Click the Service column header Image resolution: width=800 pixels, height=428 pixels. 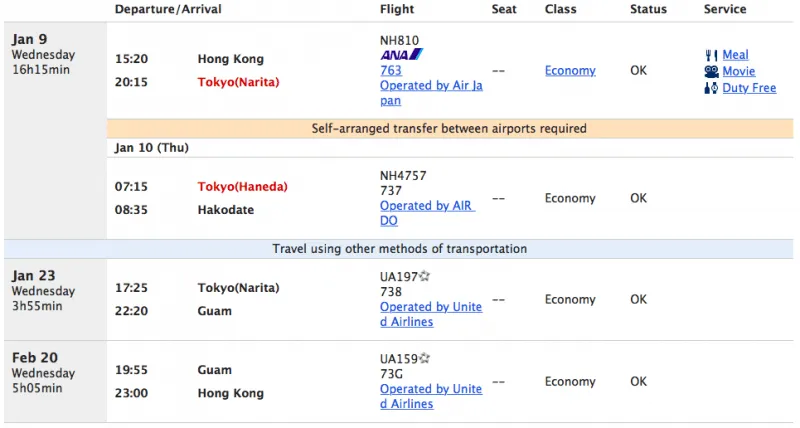click(x=724, y=9)
